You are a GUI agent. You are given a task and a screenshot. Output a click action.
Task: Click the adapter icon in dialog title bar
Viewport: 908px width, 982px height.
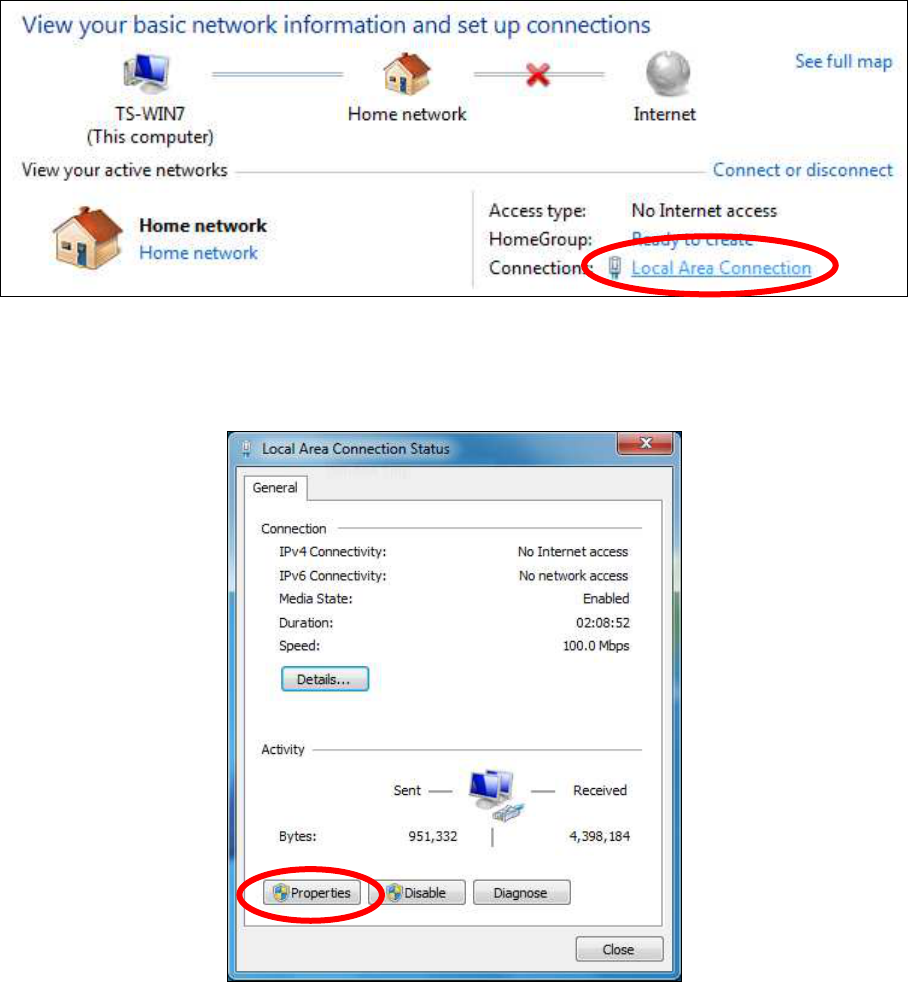pyautogui.click(x=247, y=448)
